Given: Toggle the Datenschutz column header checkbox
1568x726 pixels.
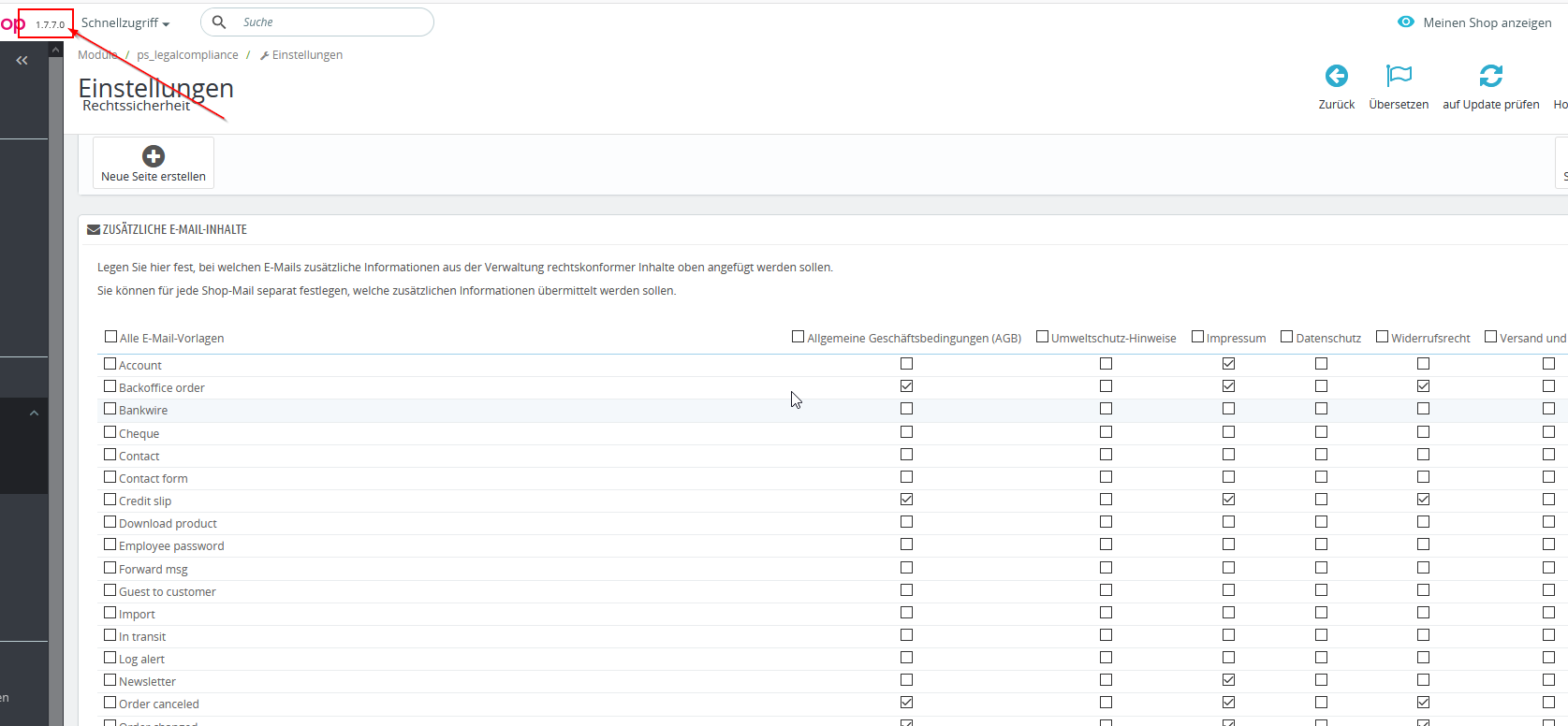Looking at the screenshot, I should click(1287, 337).
